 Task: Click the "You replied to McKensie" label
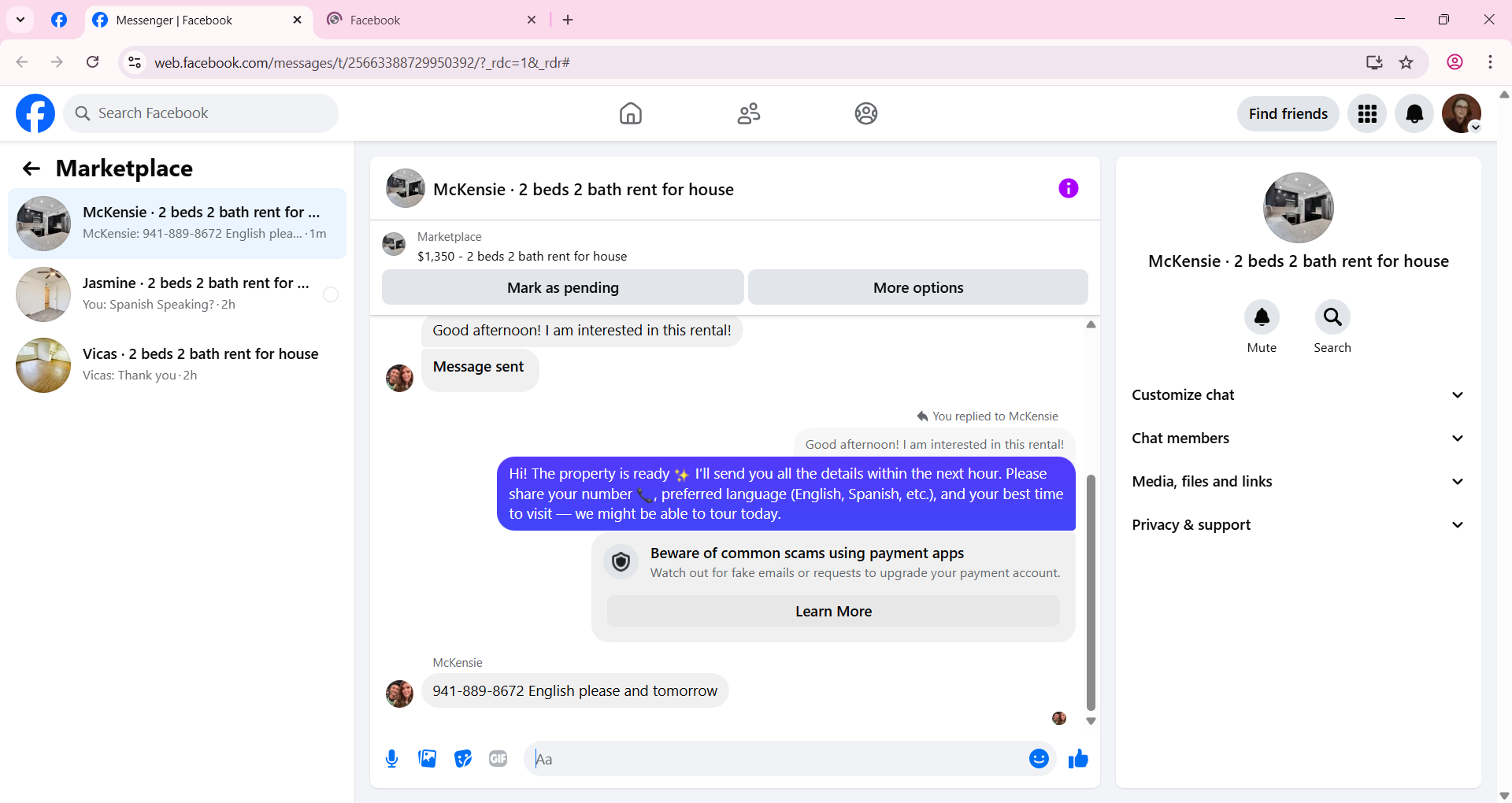(988, 416)
